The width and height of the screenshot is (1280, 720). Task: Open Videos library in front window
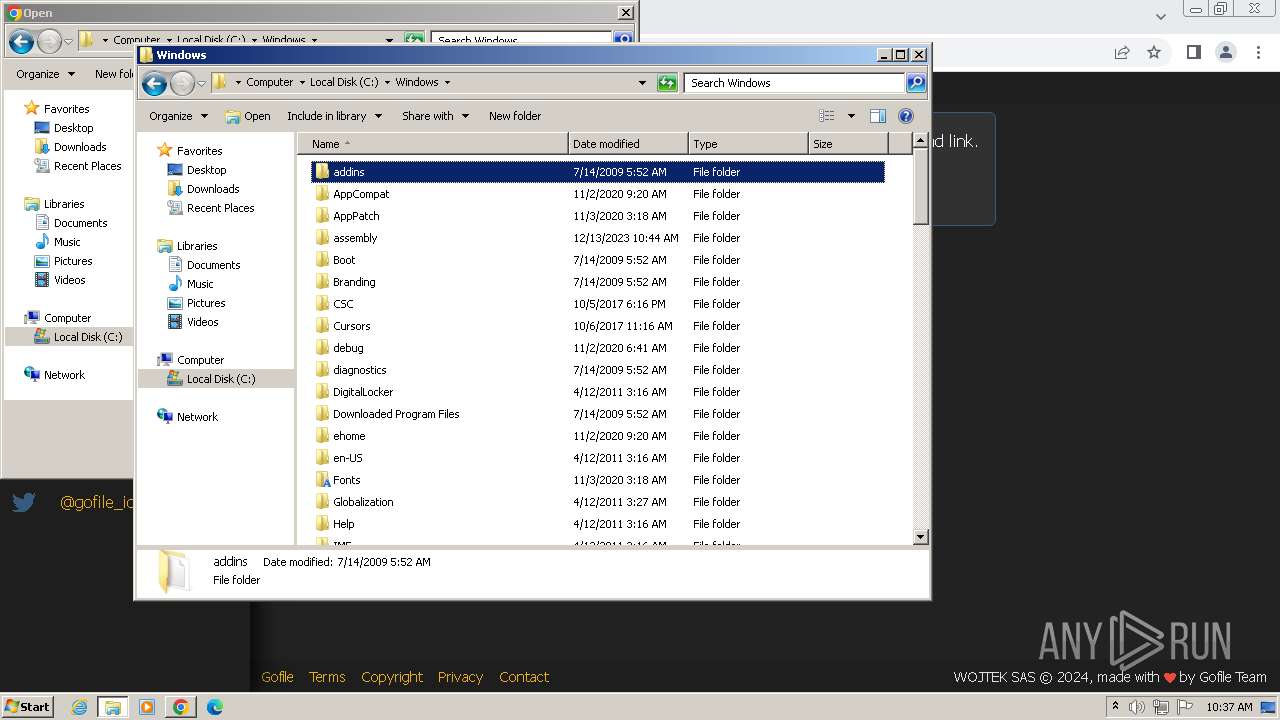202,322
